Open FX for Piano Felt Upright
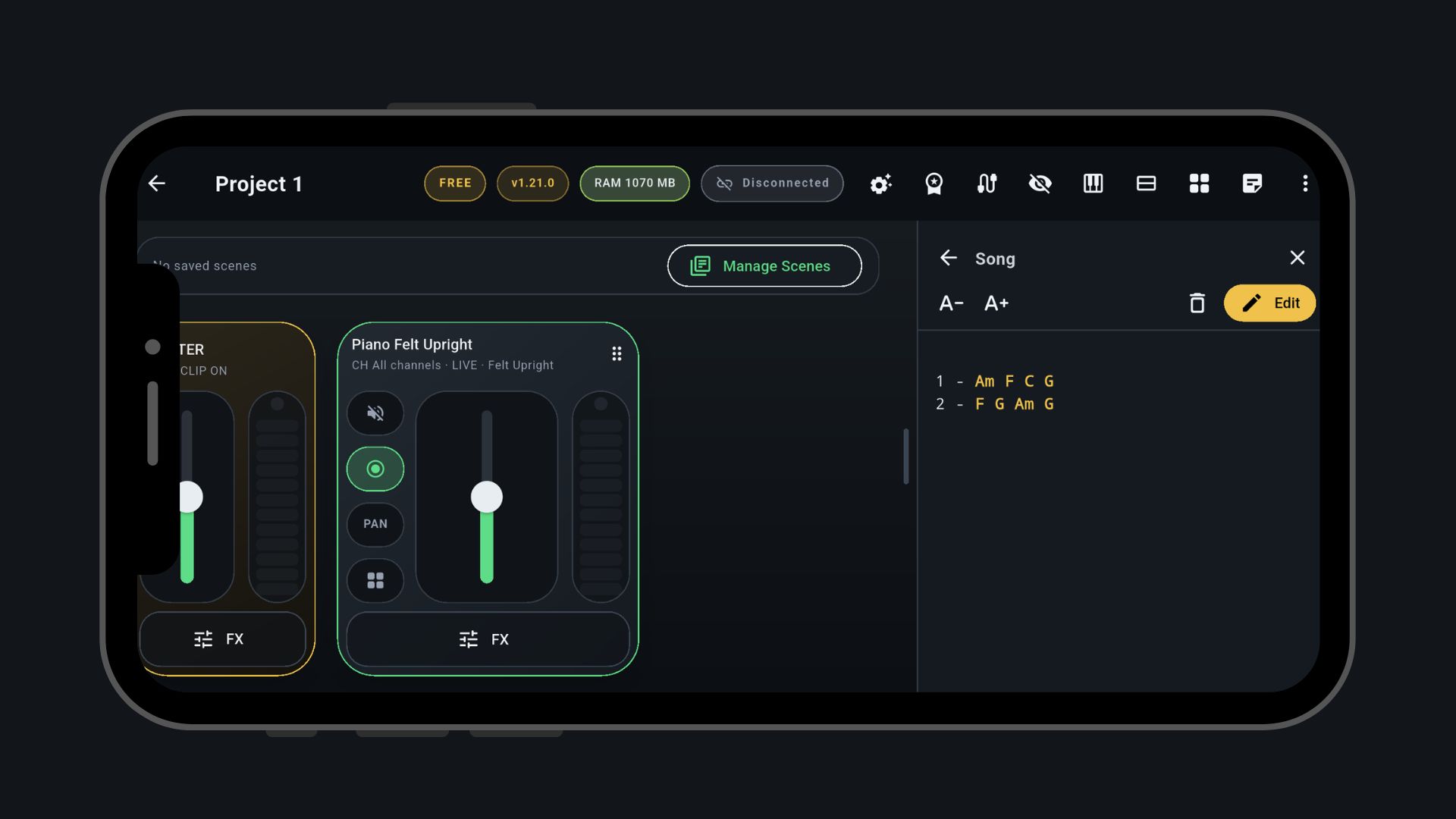The image size is (1456, 819). point(488,640)
